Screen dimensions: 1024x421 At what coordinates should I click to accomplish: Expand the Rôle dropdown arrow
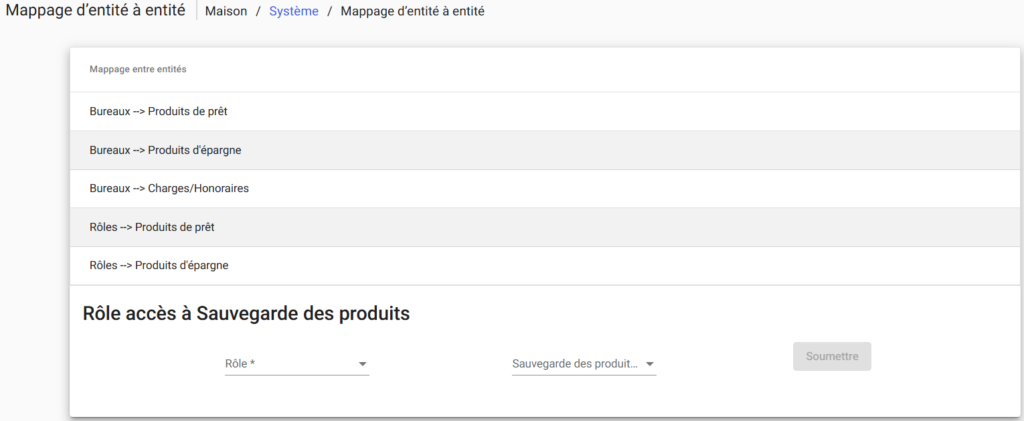coord(363,364)
